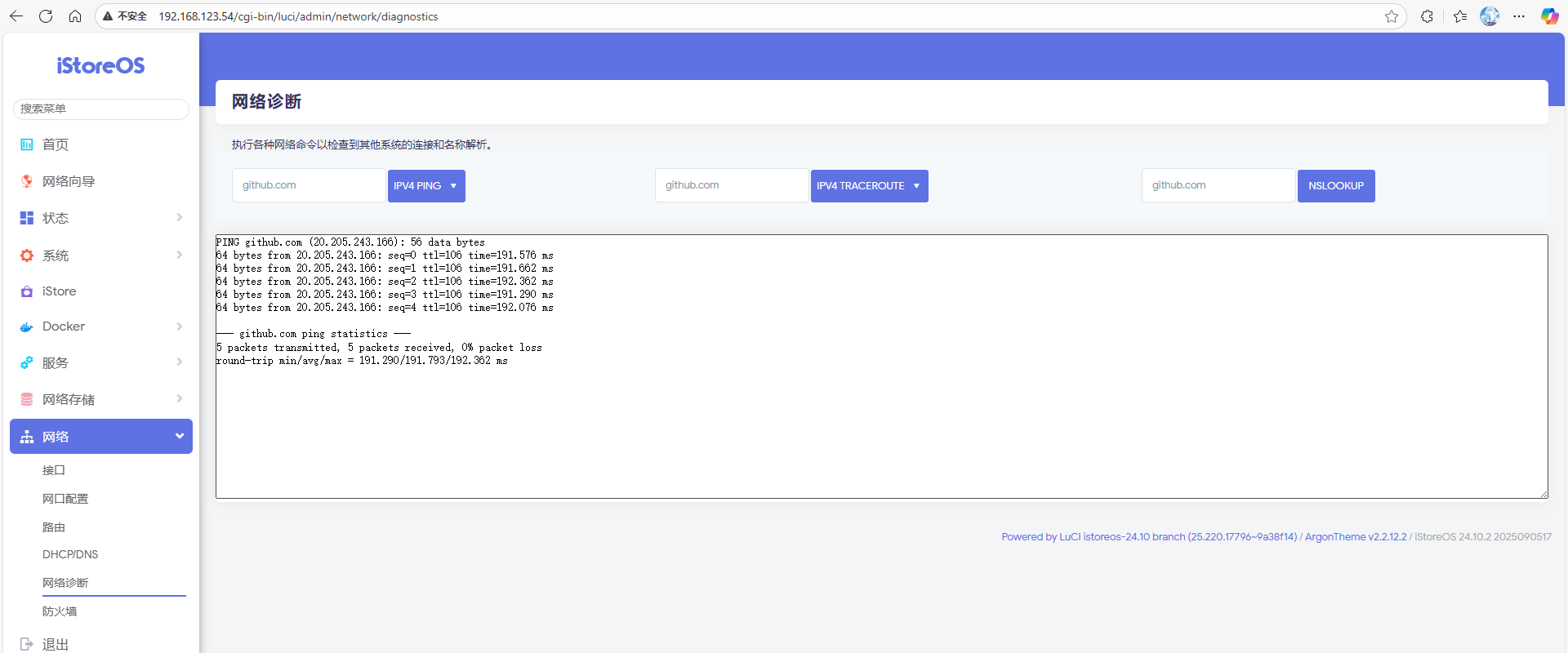The image size is (1568, 653).
Task: Click the 退出 logout link
Action: coord(56,644)
